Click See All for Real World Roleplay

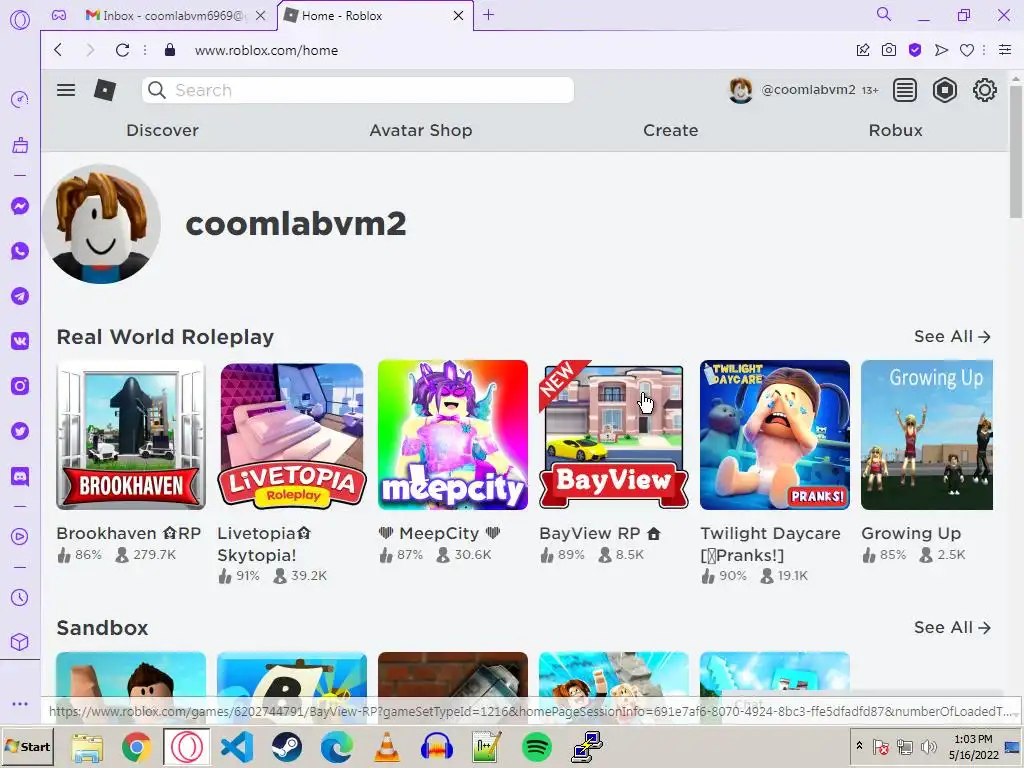952,336
